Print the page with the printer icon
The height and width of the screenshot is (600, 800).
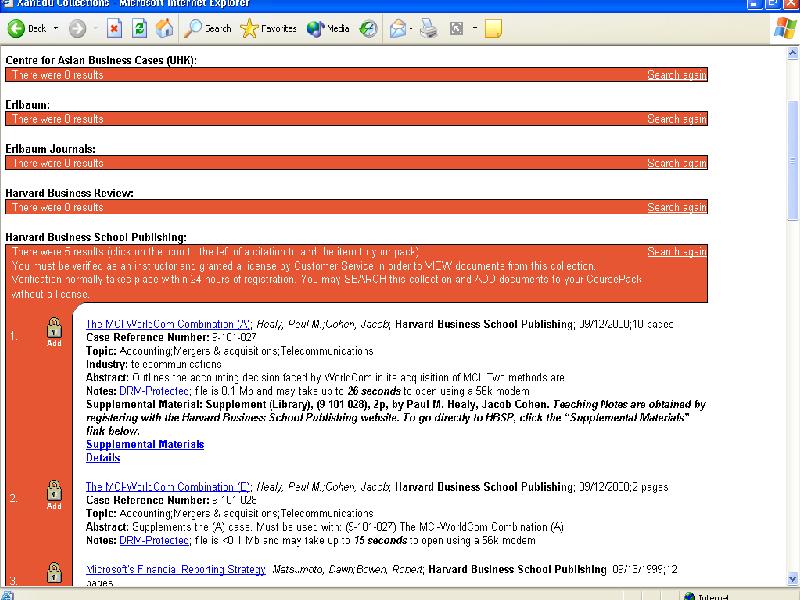coord(429,29)
